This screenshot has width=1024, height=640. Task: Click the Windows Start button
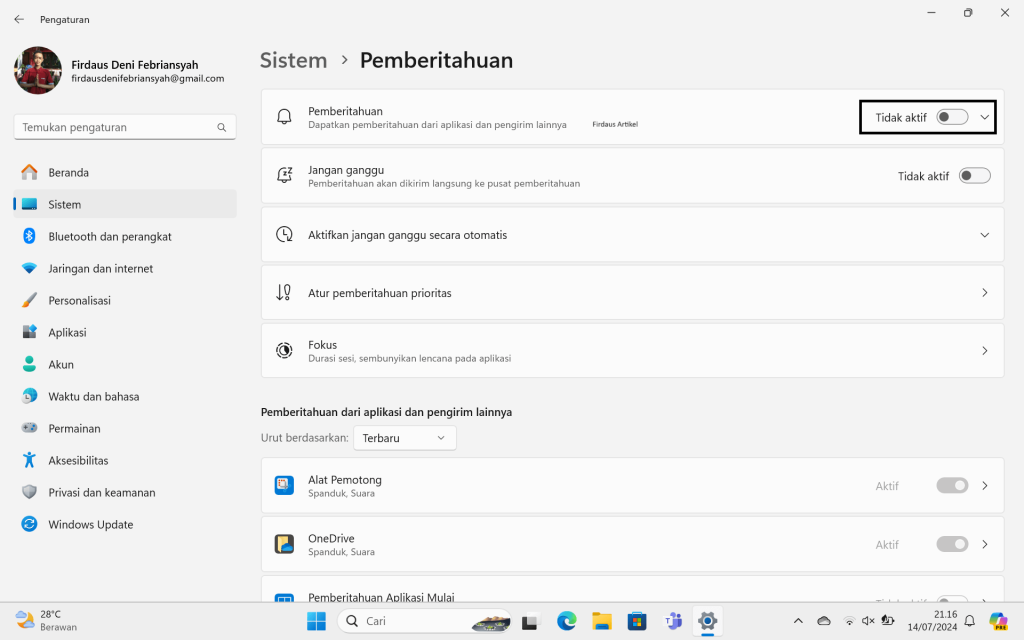point(316,621)
